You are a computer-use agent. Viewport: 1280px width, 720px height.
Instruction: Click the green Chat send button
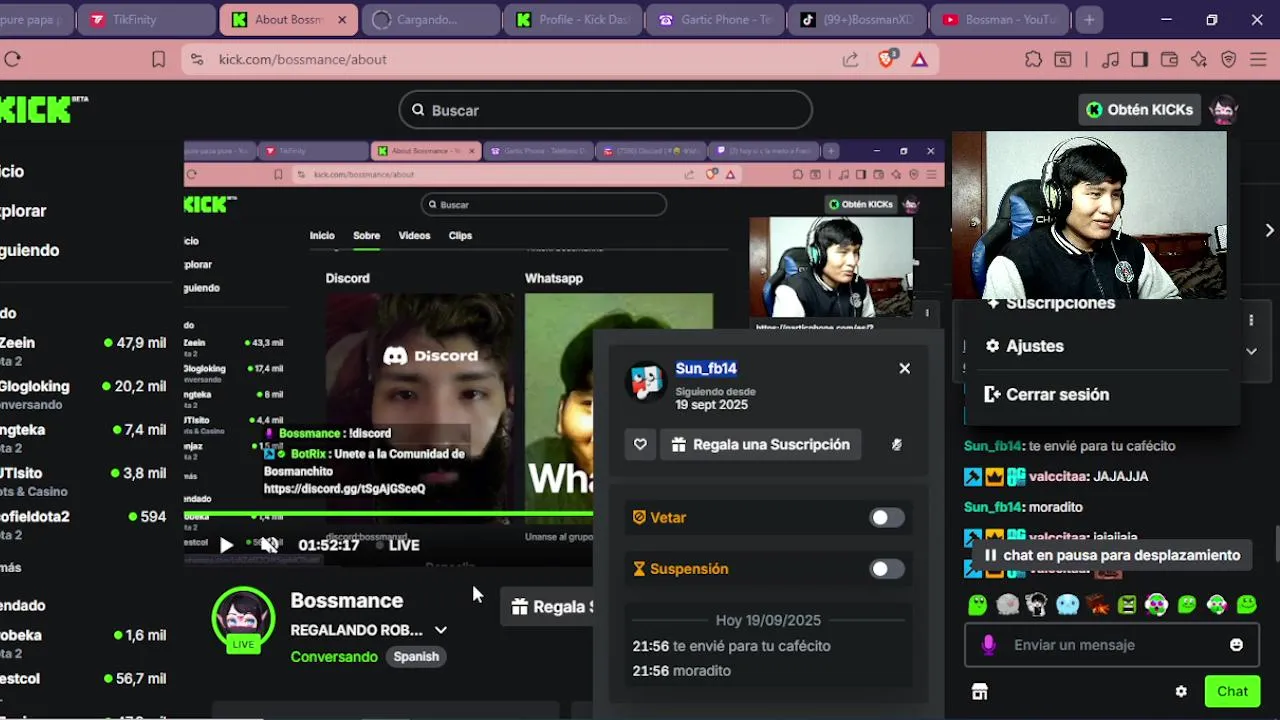(x=1232, y=691)
